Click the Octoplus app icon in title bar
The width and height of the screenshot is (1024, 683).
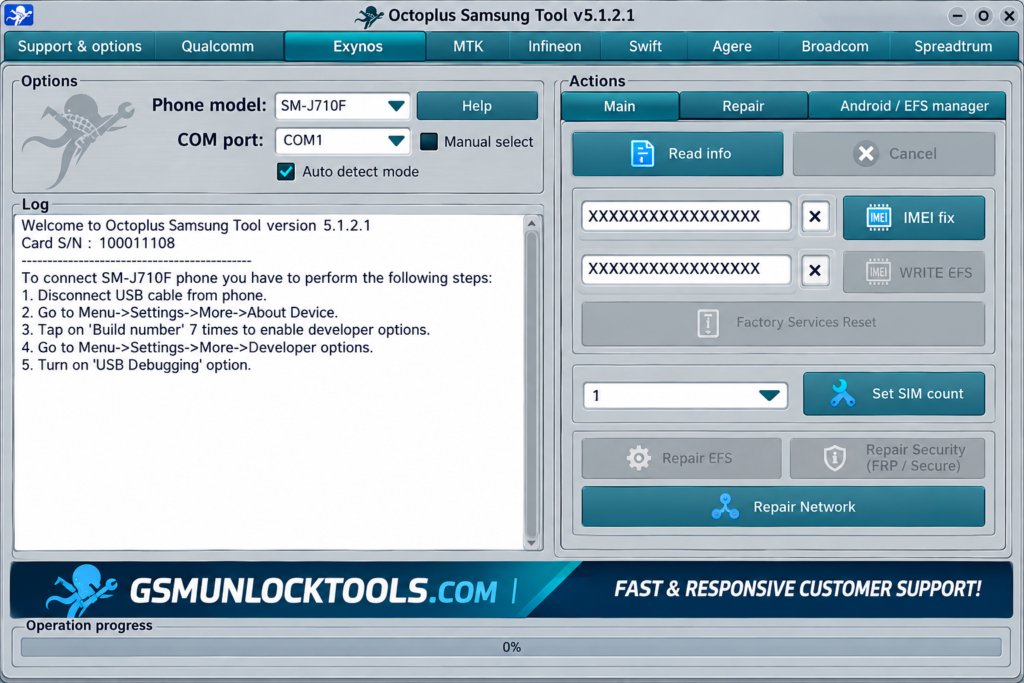[x=18, y=15]
